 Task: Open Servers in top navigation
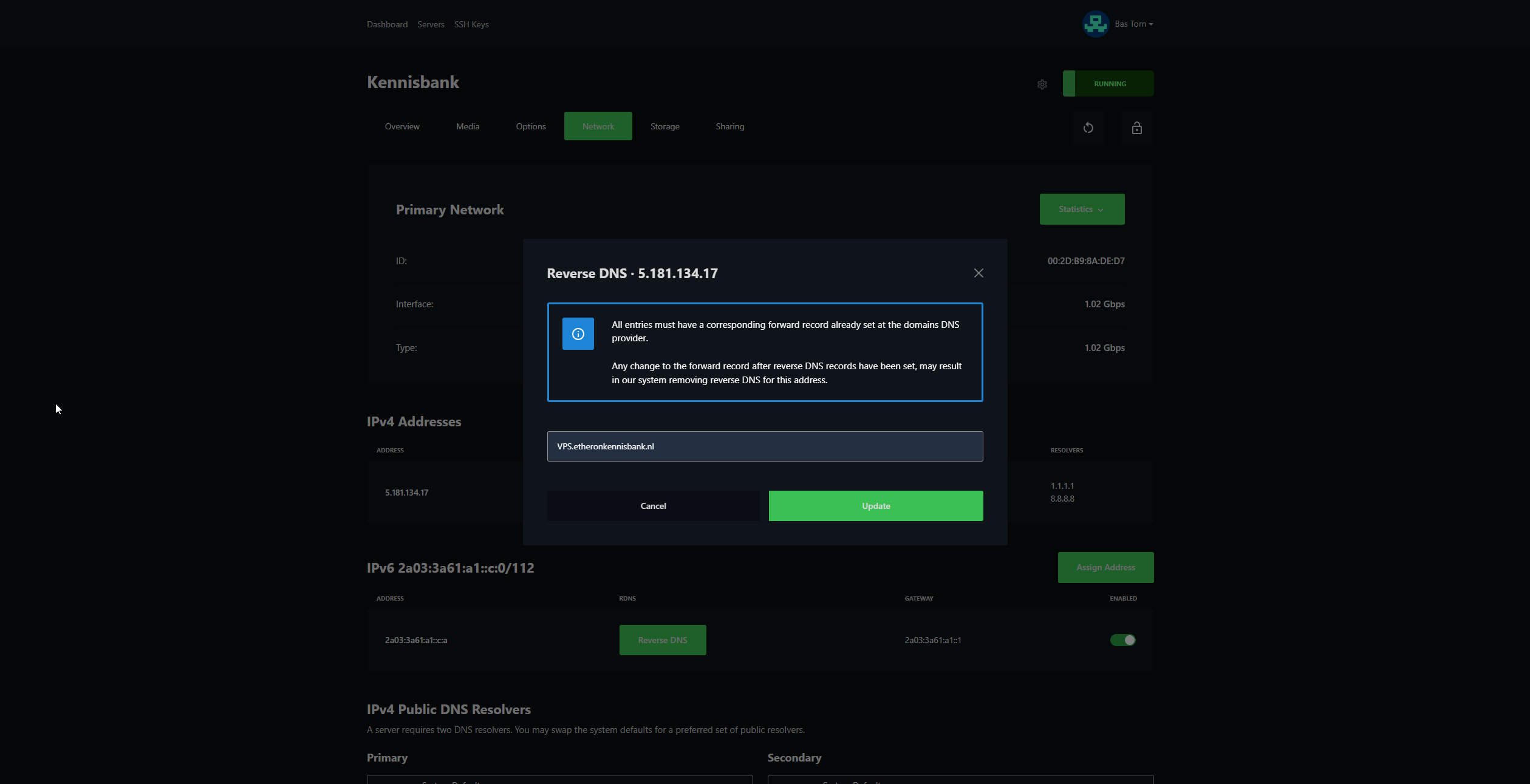point(431,24)
